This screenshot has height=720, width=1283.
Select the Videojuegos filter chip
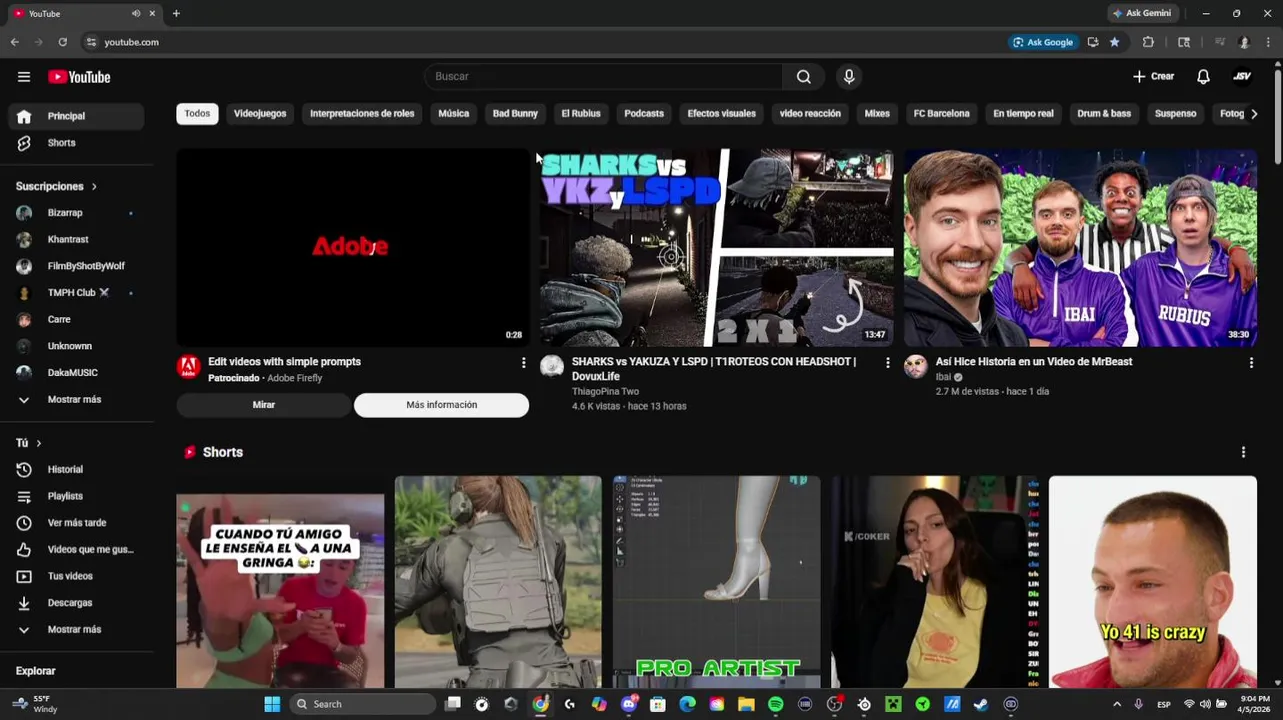(x=260, y=114)
